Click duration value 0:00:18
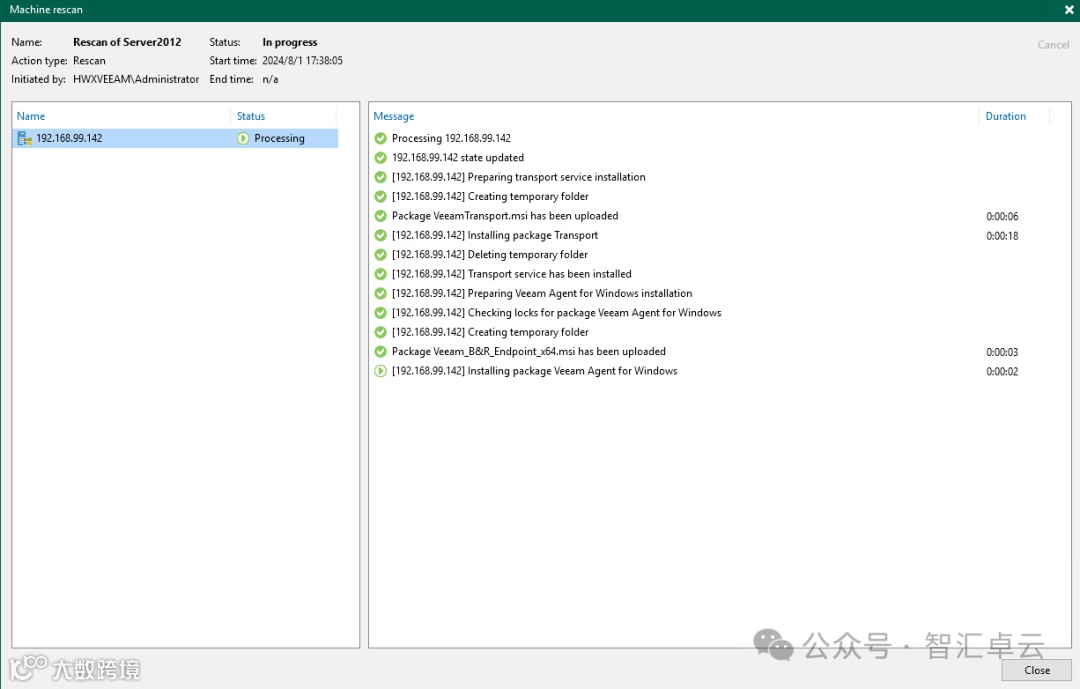The height and width of the screenshot is (689, 1080). (1002, 236)
